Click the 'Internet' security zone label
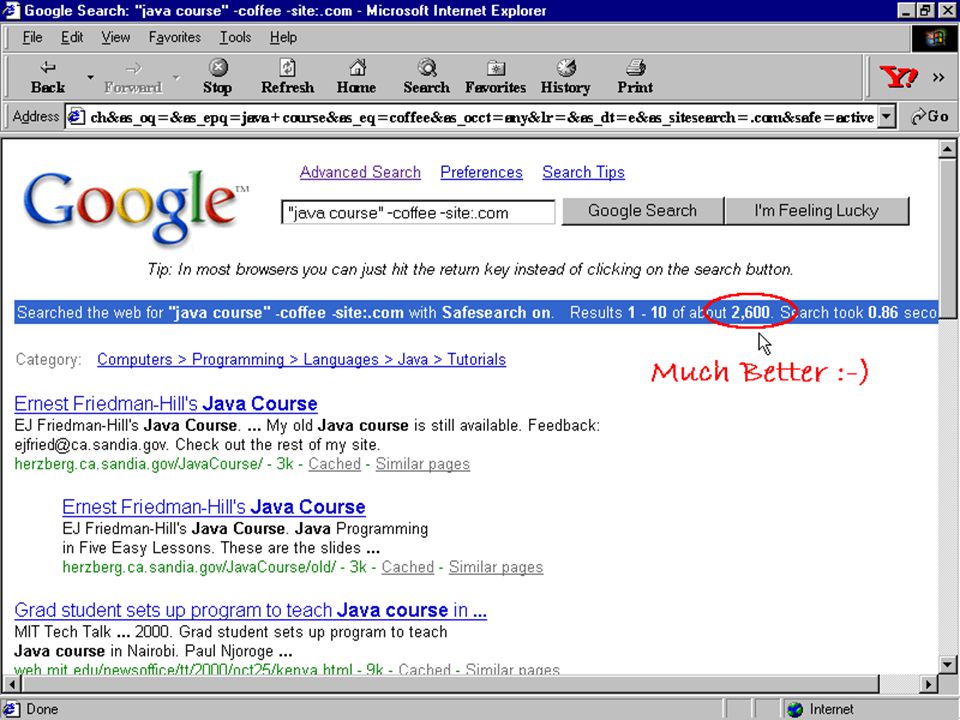Screen dimensions: 960x720 pyautogui.click(x=831, y=710)
